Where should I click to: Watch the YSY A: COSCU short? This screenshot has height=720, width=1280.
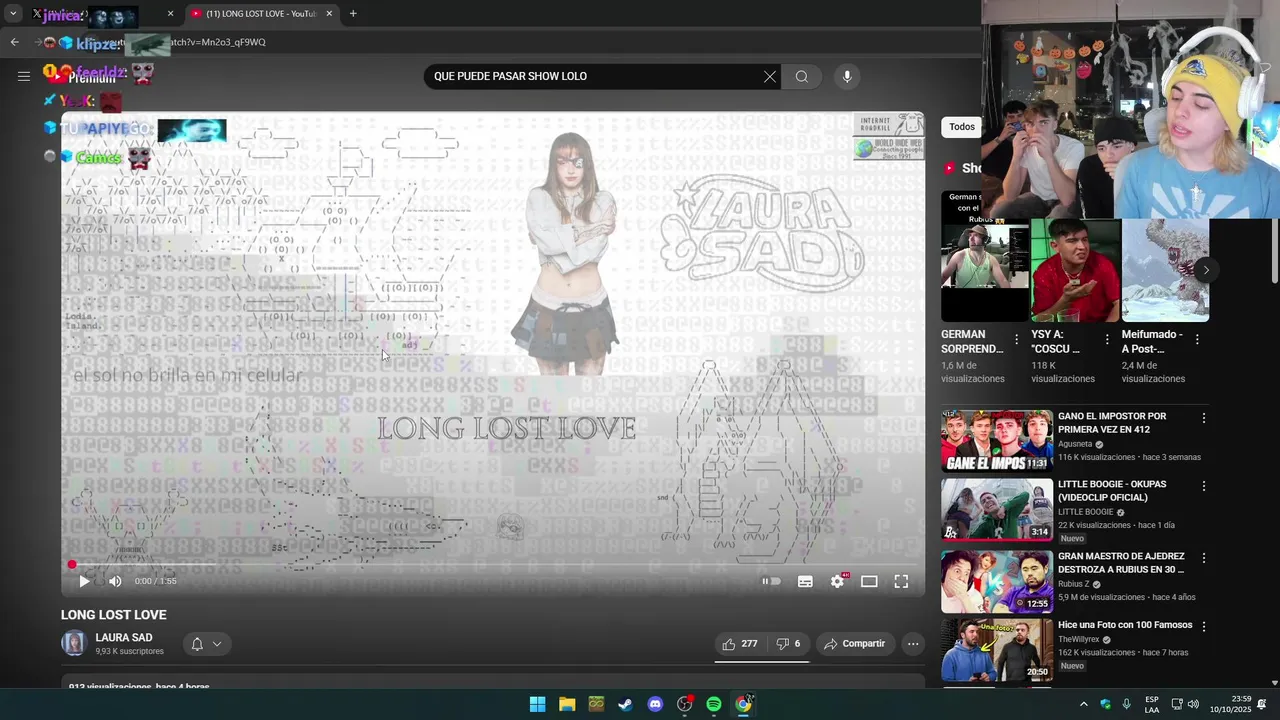(x=1075, y=270)
